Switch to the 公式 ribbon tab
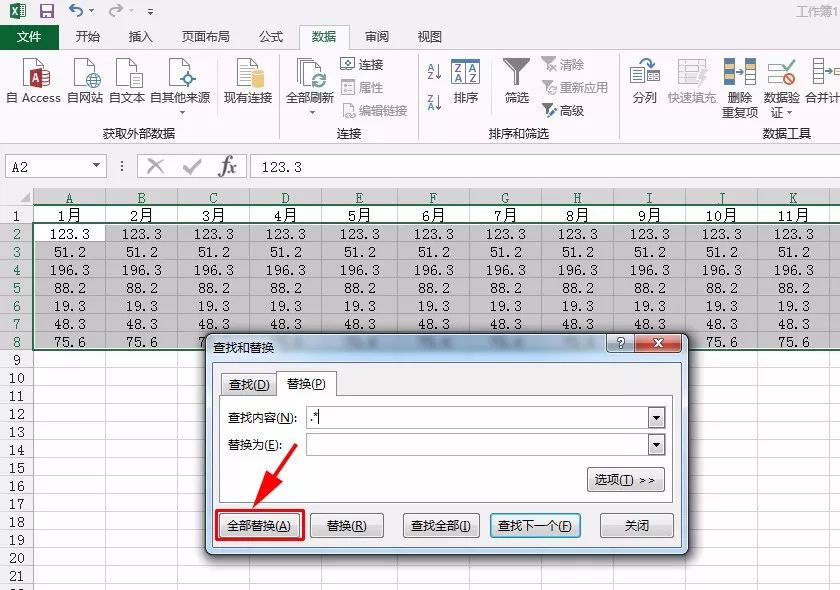Image resolution: width=840 pixels, height=590 pixels. click(271, 36)
